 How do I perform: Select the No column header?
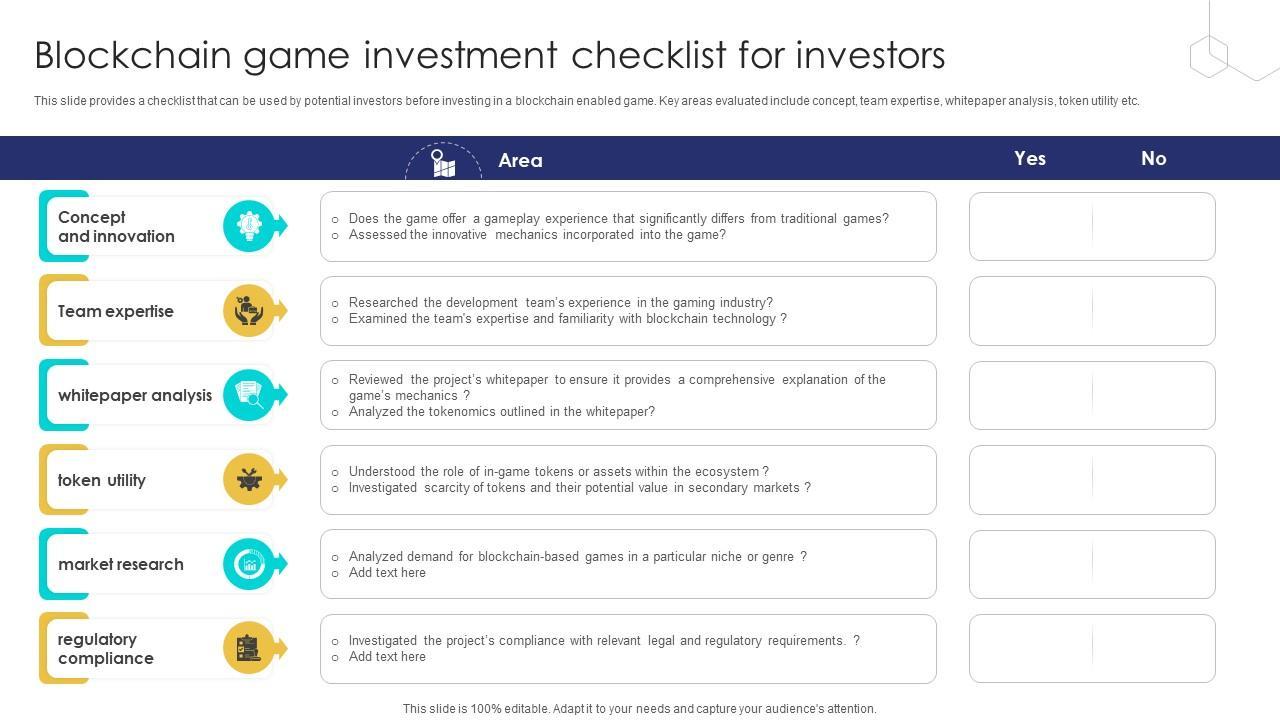[1154, 158]
